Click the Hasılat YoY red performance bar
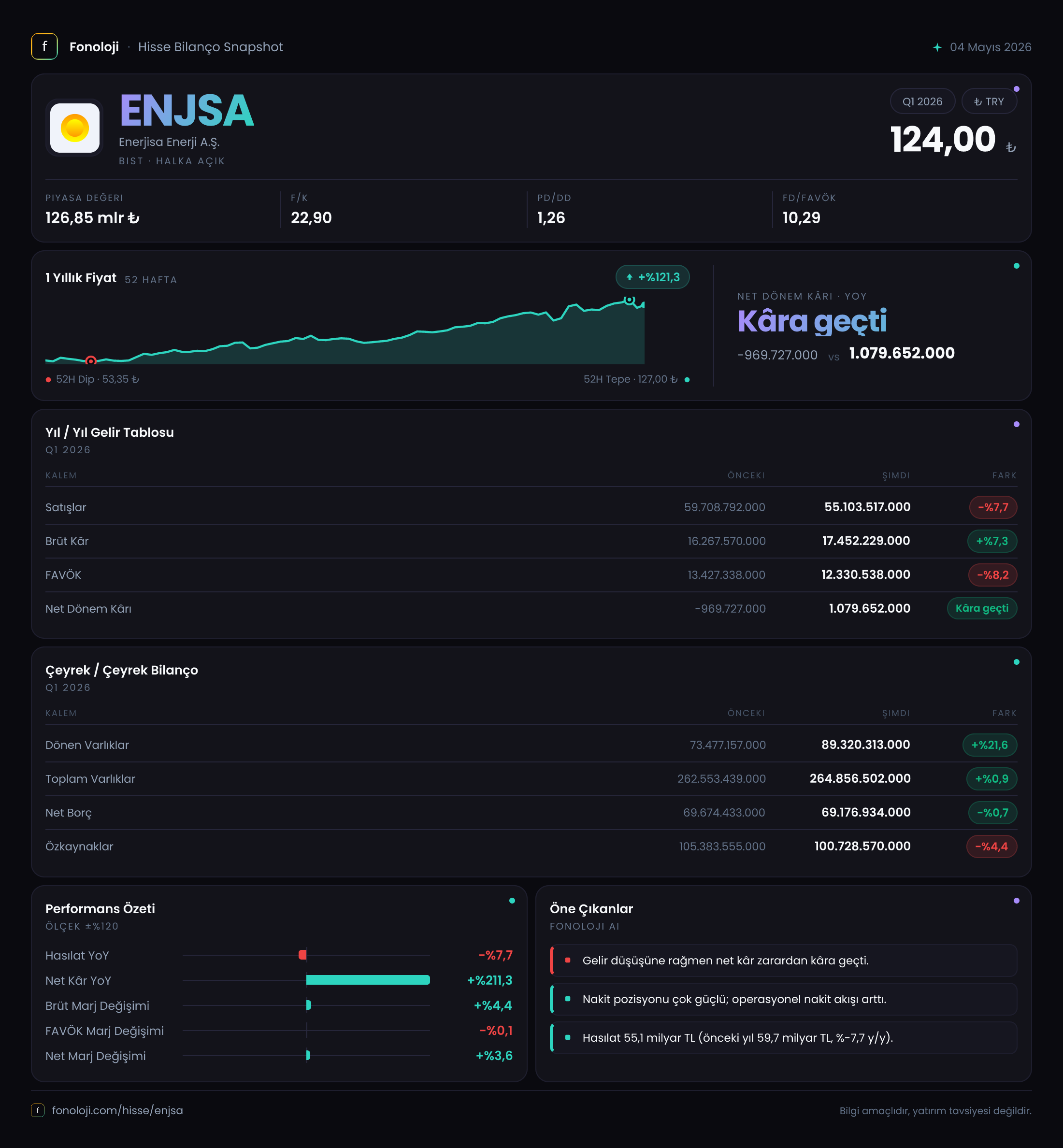The width and height of the screenshot is (1063, 1148). click(302, 955)
